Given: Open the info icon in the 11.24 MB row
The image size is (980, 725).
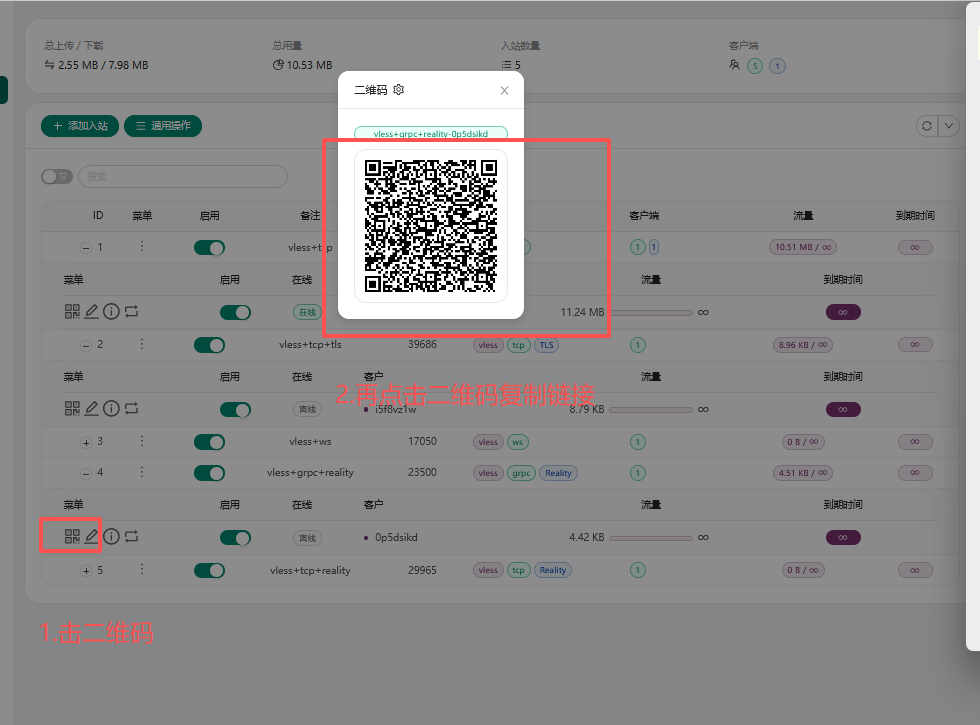Looking at the screenshot, I should click(111, 310).
